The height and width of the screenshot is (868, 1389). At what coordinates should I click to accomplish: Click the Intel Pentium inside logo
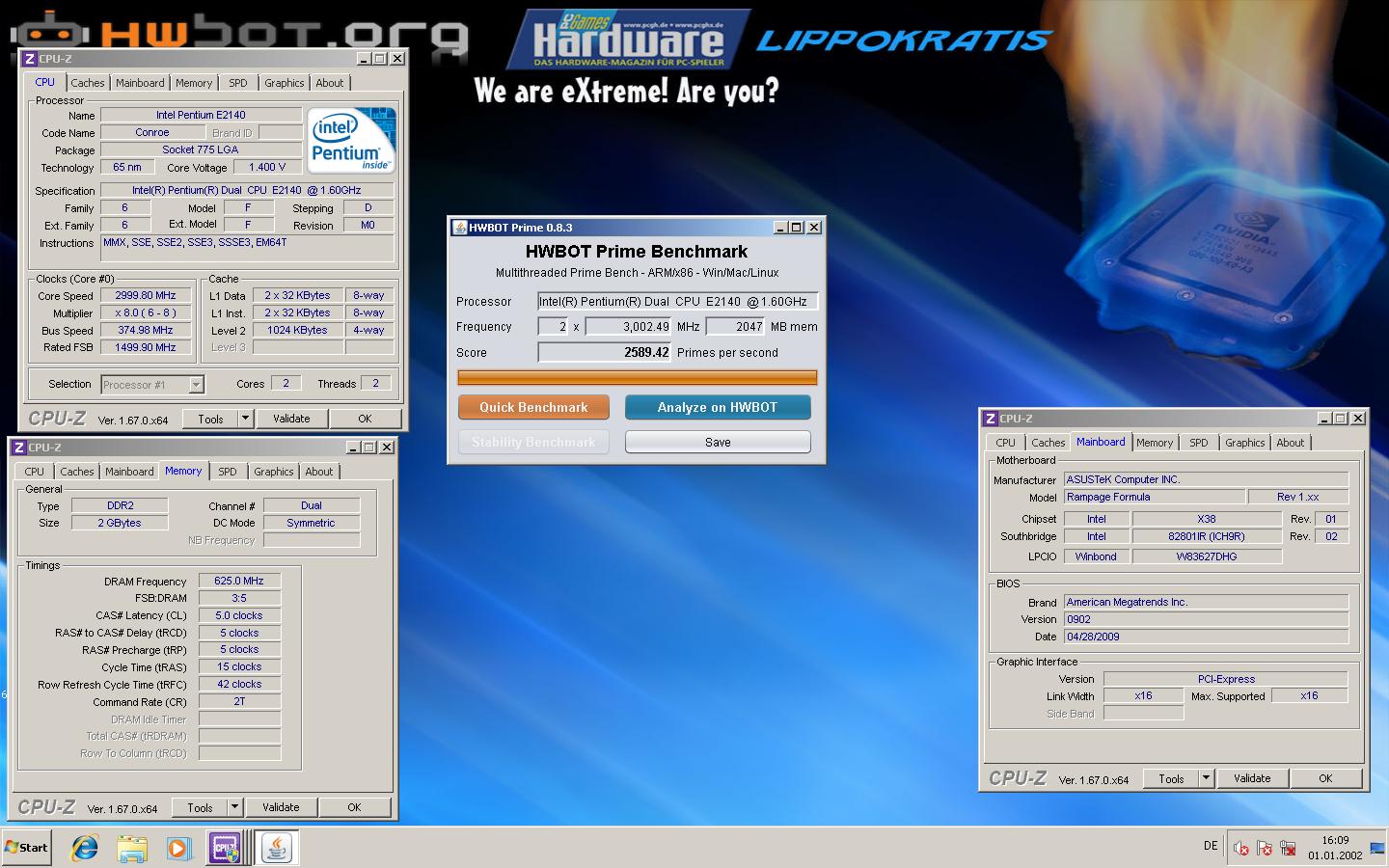pyautogui.click(x=351, y=140)
